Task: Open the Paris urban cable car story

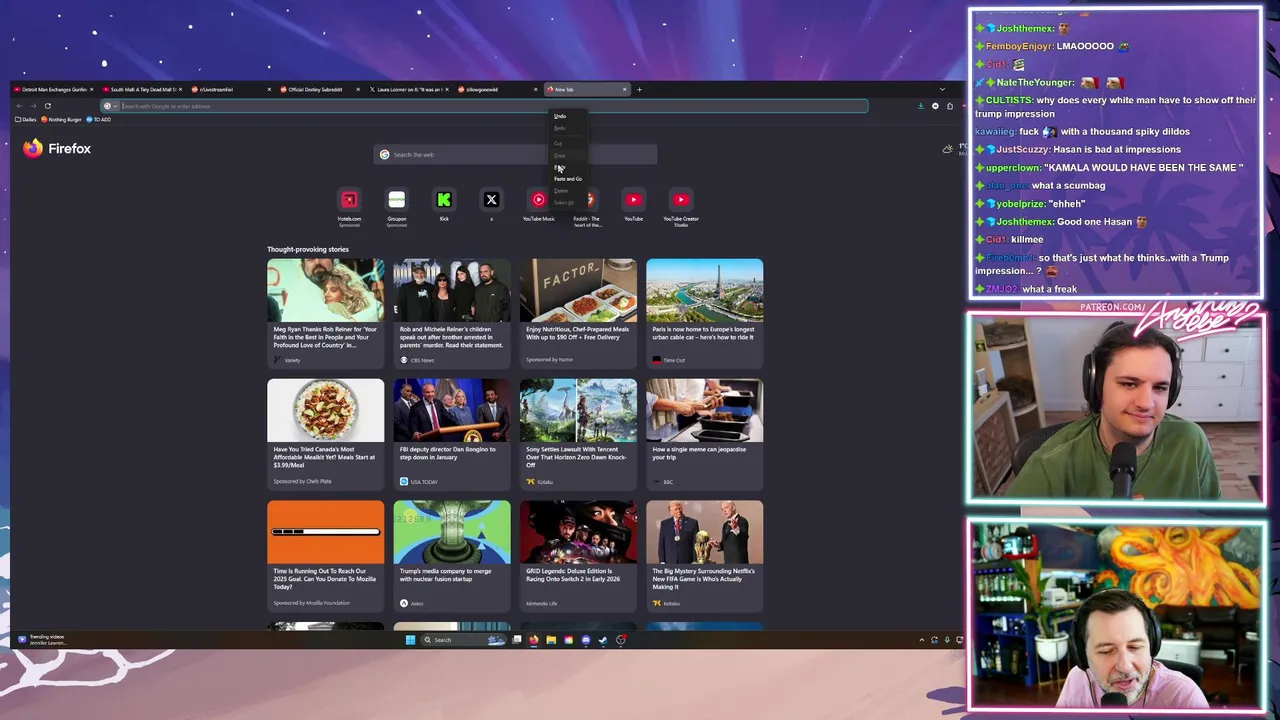Action: (x=704, y=312)
